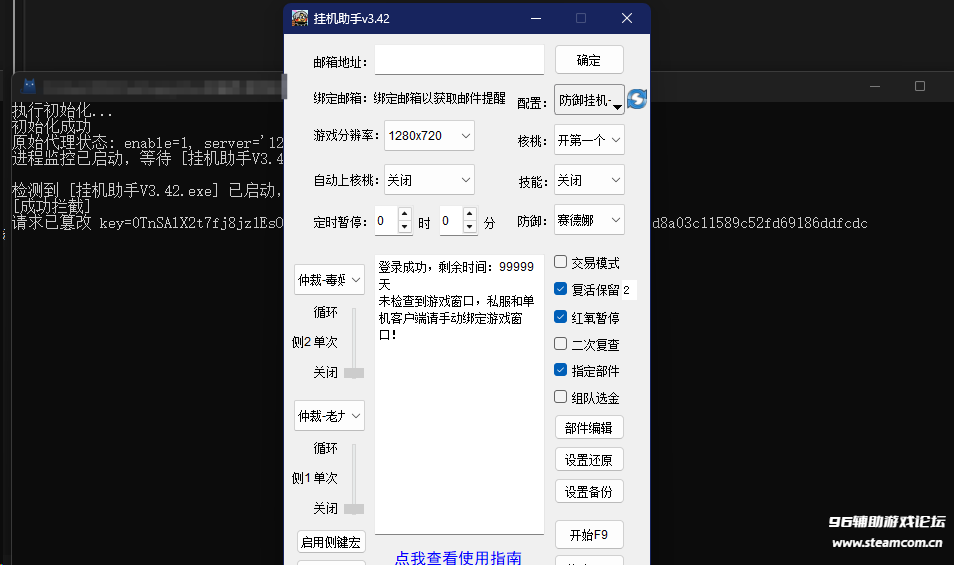Viewport: 954px width, 565px height.
Task: Click the 侧2 slider thumb at 关闭
Action: 354,373
